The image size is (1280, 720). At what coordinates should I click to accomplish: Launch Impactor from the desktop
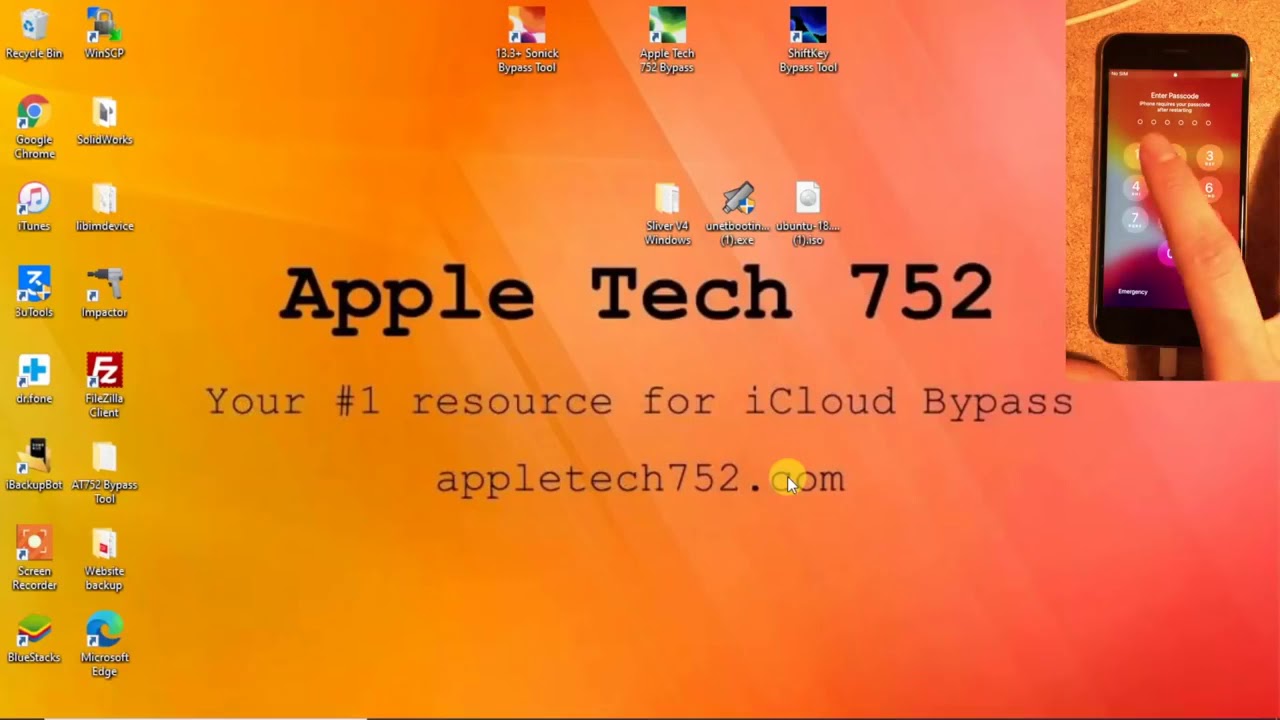click(x=104, y=293)
